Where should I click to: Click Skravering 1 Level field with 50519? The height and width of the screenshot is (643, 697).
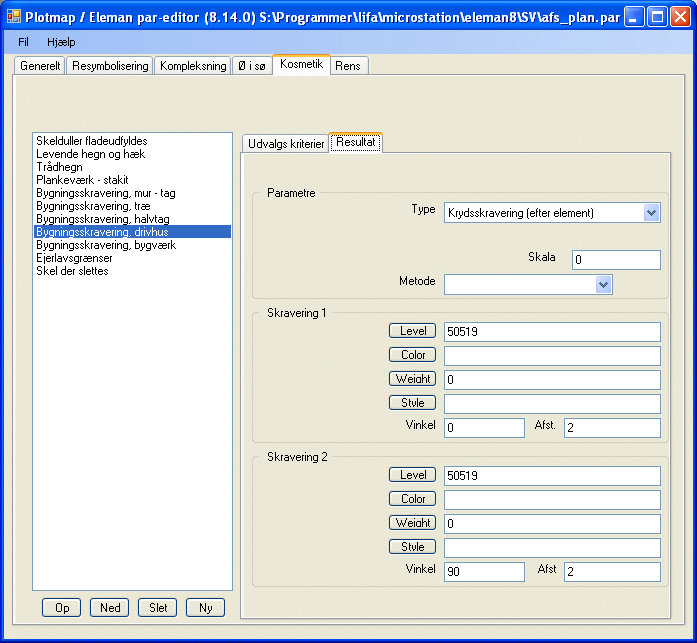(552, 332)
